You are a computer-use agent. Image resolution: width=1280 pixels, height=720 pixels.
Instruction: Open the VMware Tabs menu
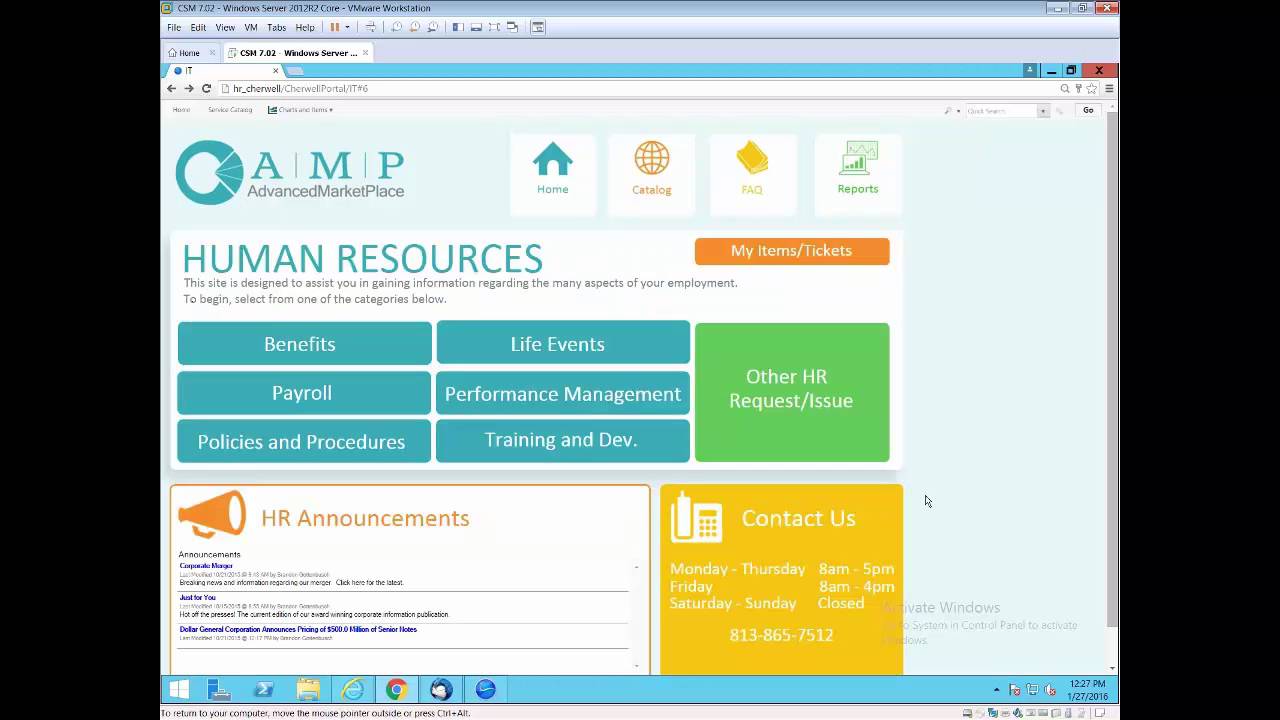click(277, 27)
